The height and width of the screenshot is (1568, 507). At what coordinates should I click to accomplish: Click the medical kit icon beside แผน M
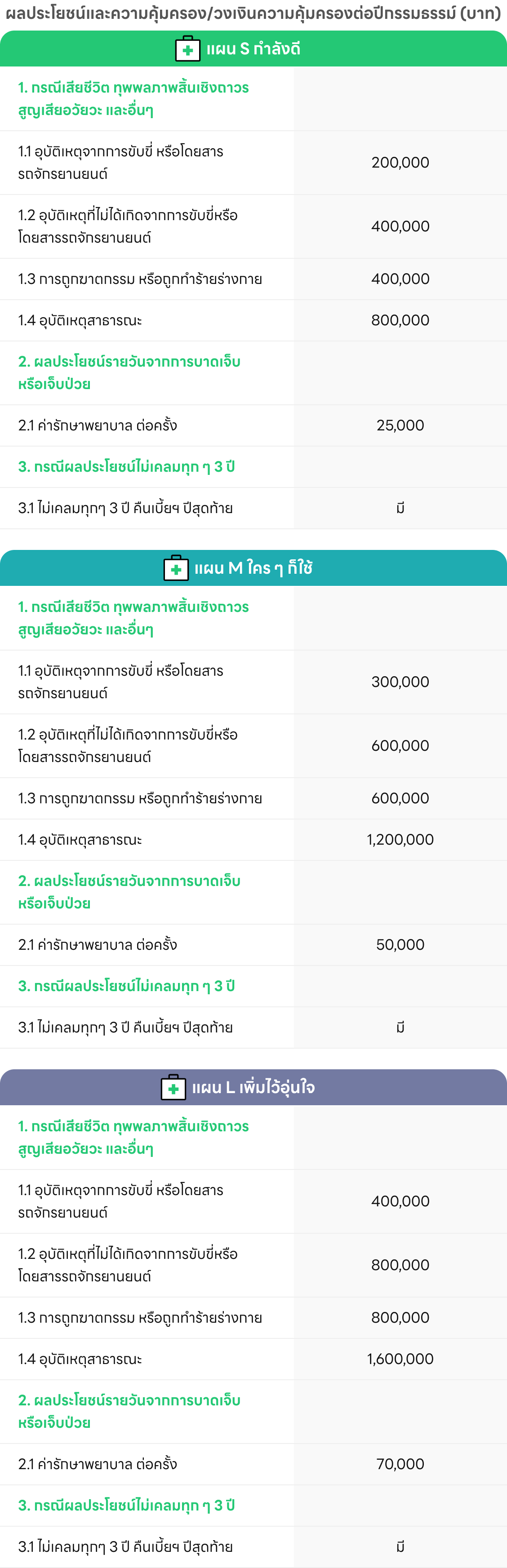(x=176, y=568)
